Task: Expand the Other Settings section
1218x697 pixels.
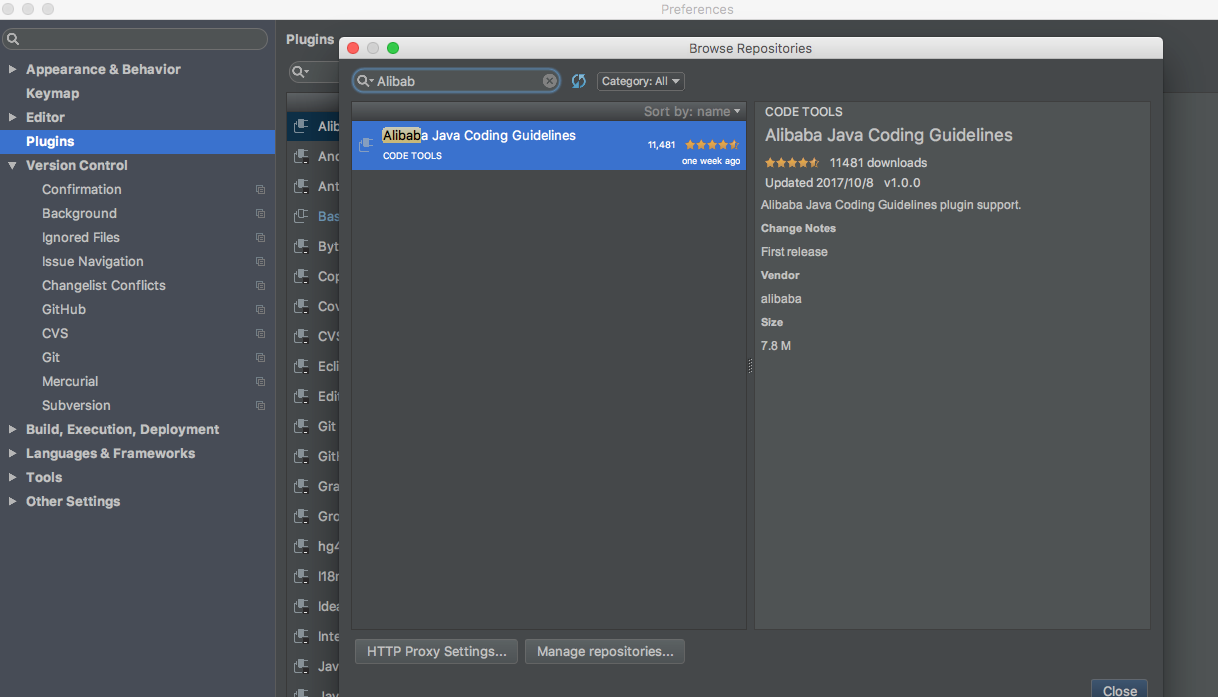Action: [x=12, y=501]
